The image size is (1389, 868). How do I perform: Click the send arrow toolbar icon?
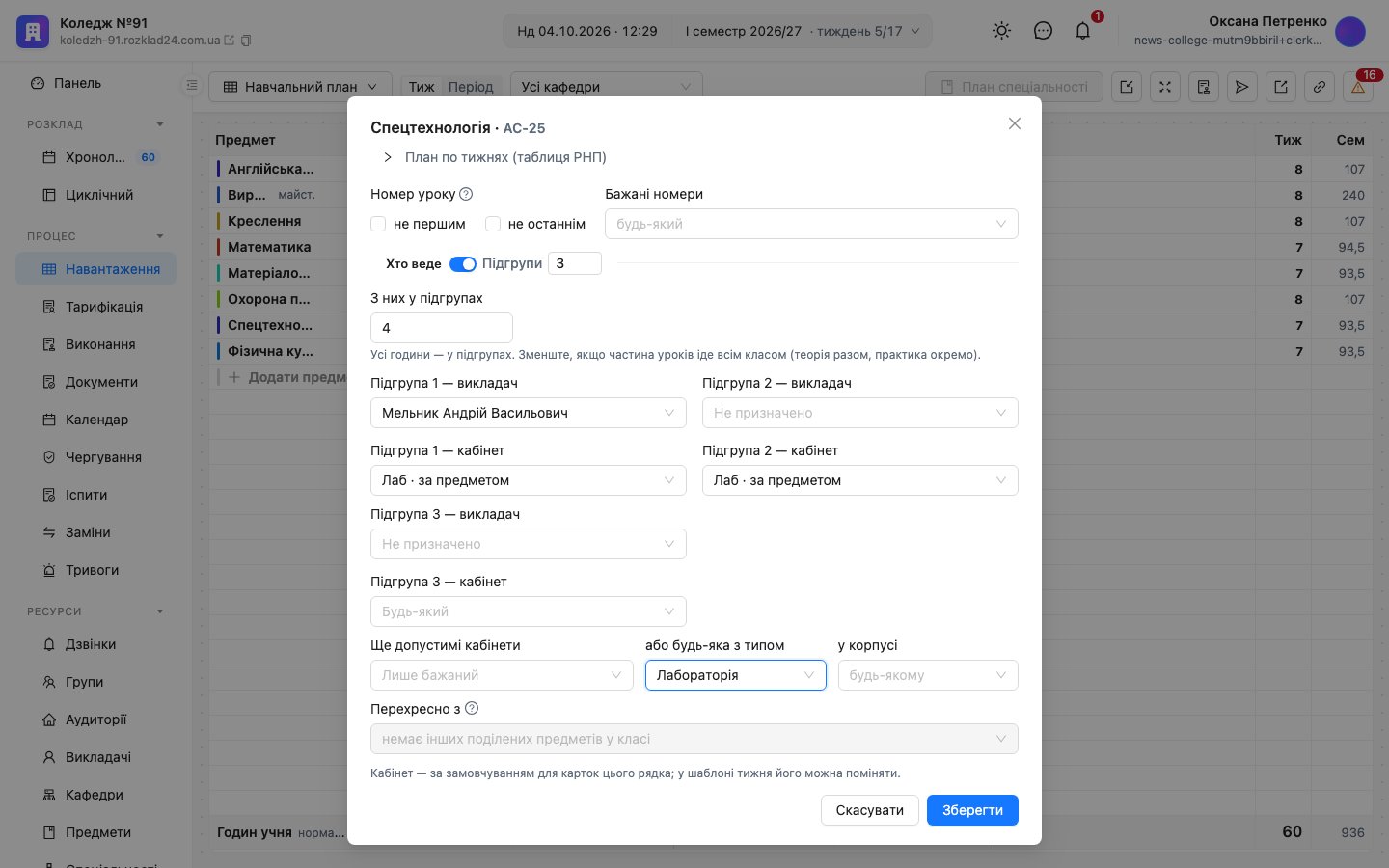point(1242,87)
